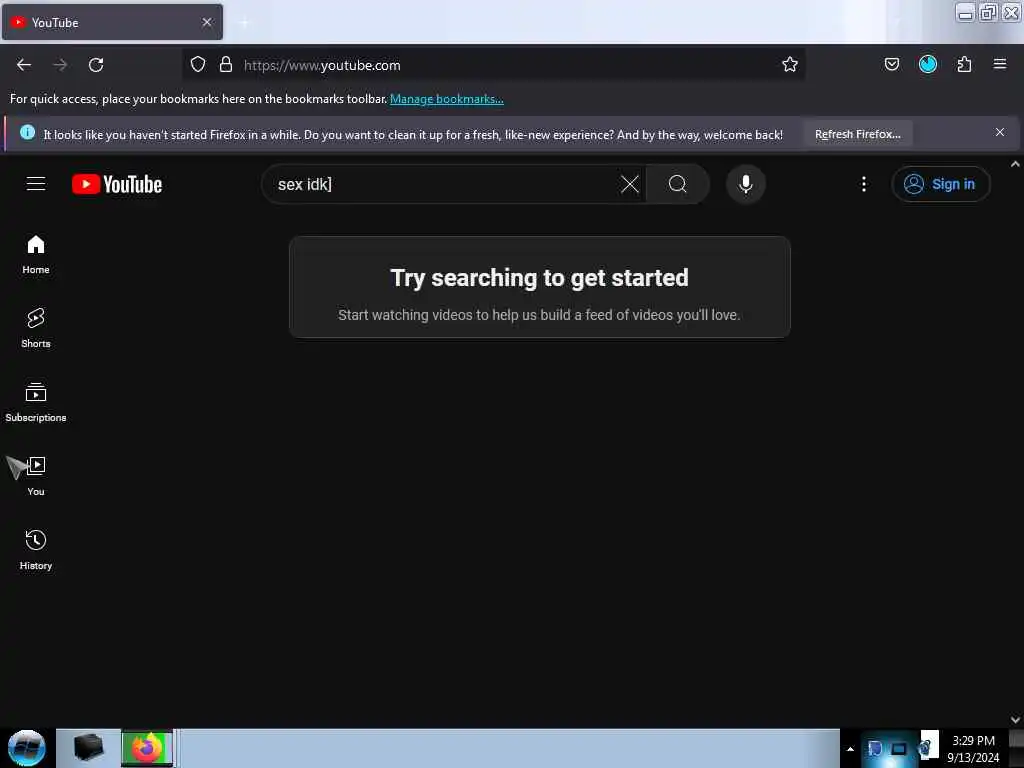
Task: Click the page scrollbar up arrow
Action: (x=1015, y=165)
